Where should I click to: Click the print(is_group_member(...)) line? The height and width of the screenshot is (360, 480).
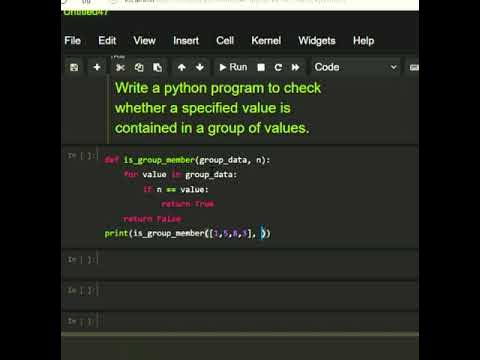click(188, 233)
